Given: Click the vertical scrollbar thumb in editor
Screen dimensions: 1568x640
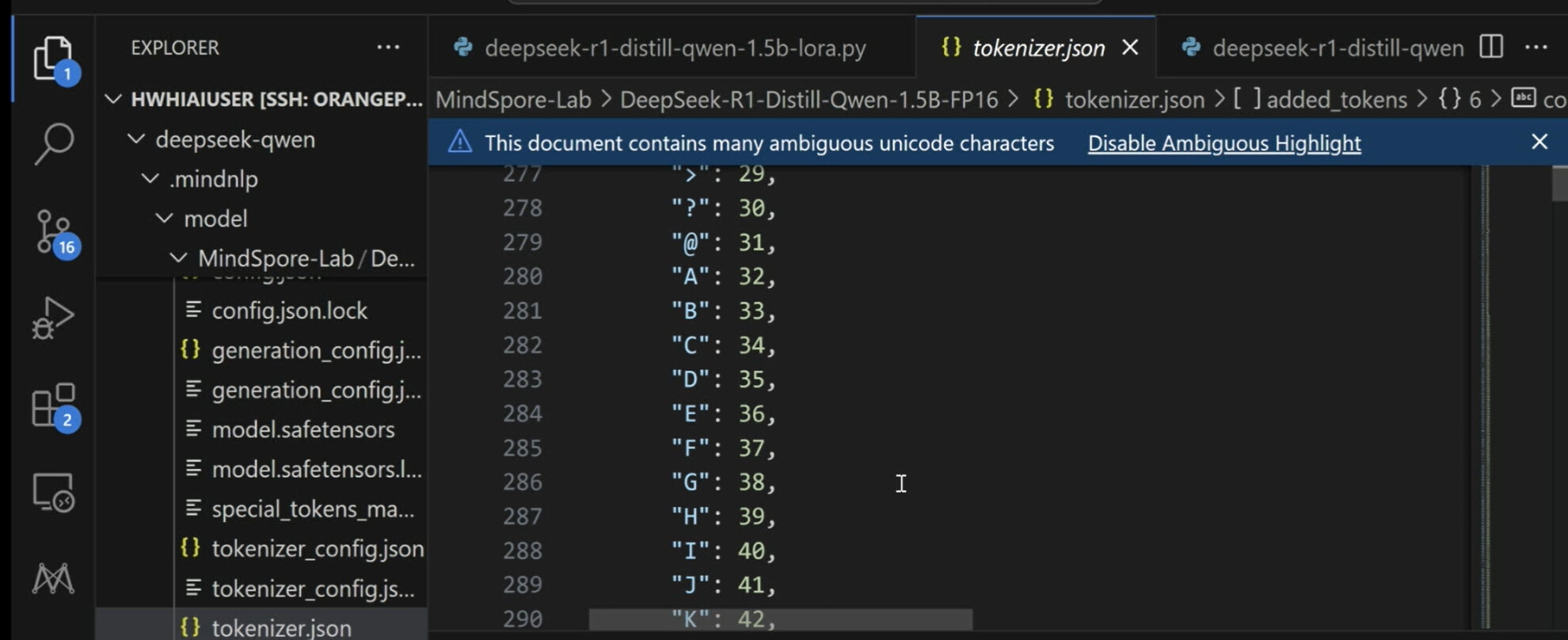Looking at the screenshot, I should pyautogui.click(x=1558, y=184).
